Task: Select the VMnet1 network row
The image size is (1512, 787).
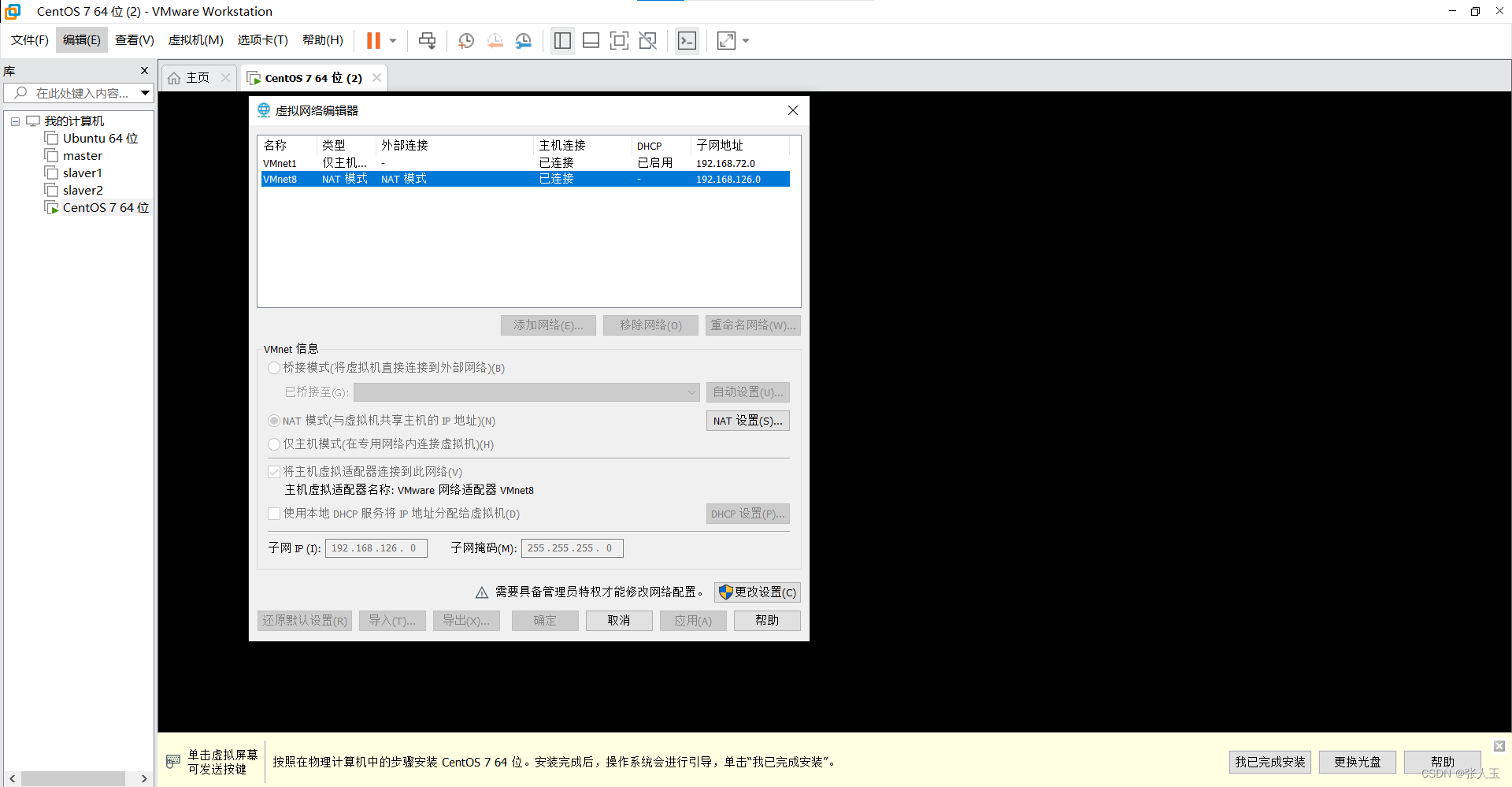Action: [x=525, y=163]
